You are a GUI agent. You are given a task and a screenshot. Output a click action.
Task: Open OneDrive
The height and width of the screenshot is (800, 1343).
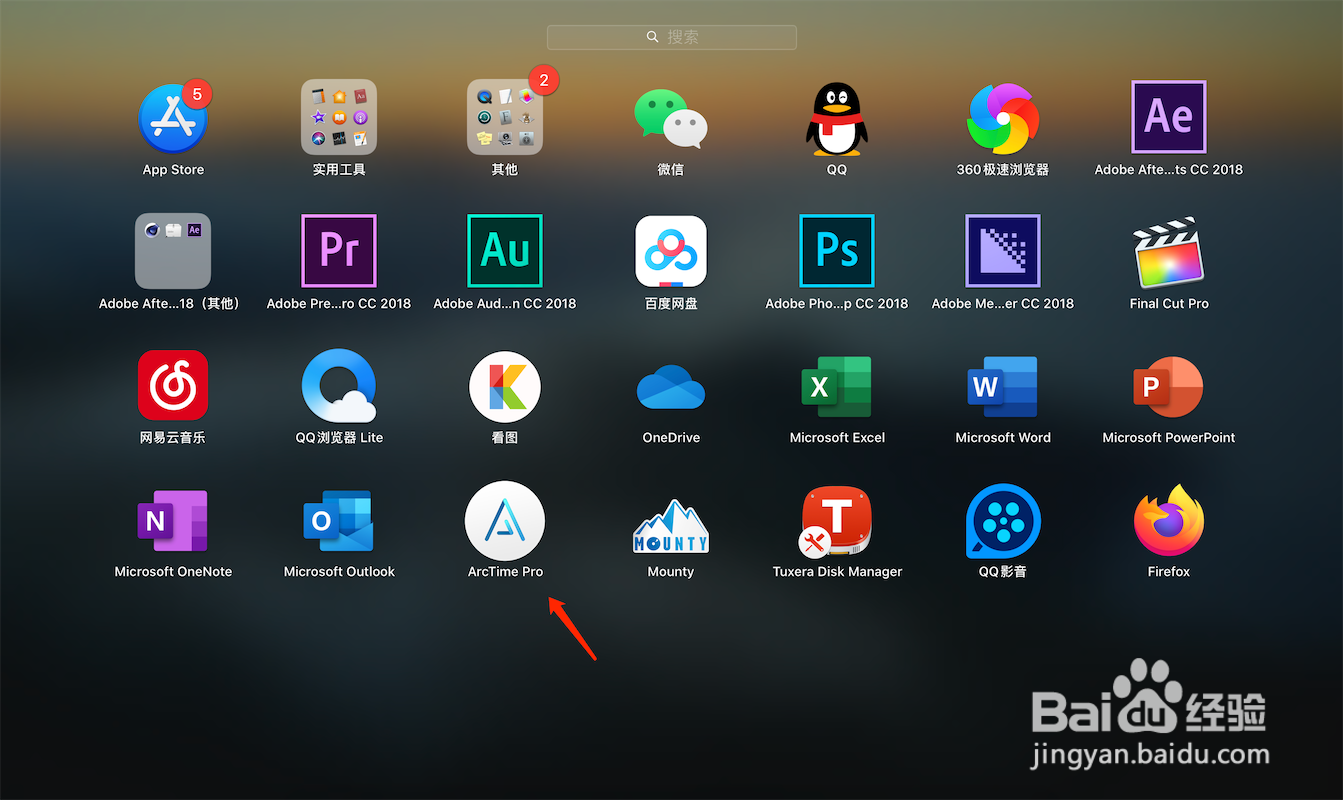(671, 387)
